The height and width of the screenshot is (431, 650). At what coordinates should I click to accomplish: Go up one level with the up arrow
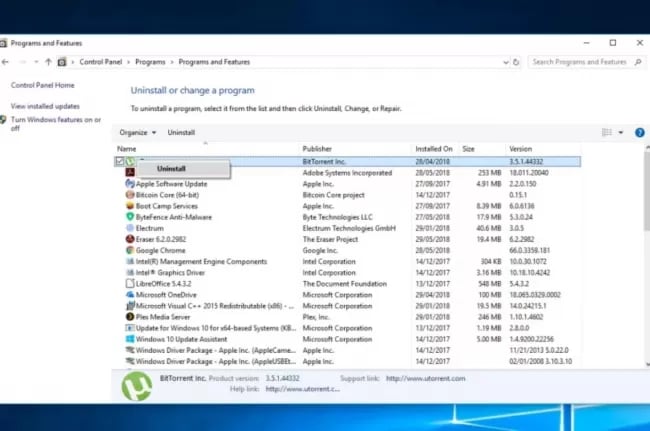click(48, 62)
